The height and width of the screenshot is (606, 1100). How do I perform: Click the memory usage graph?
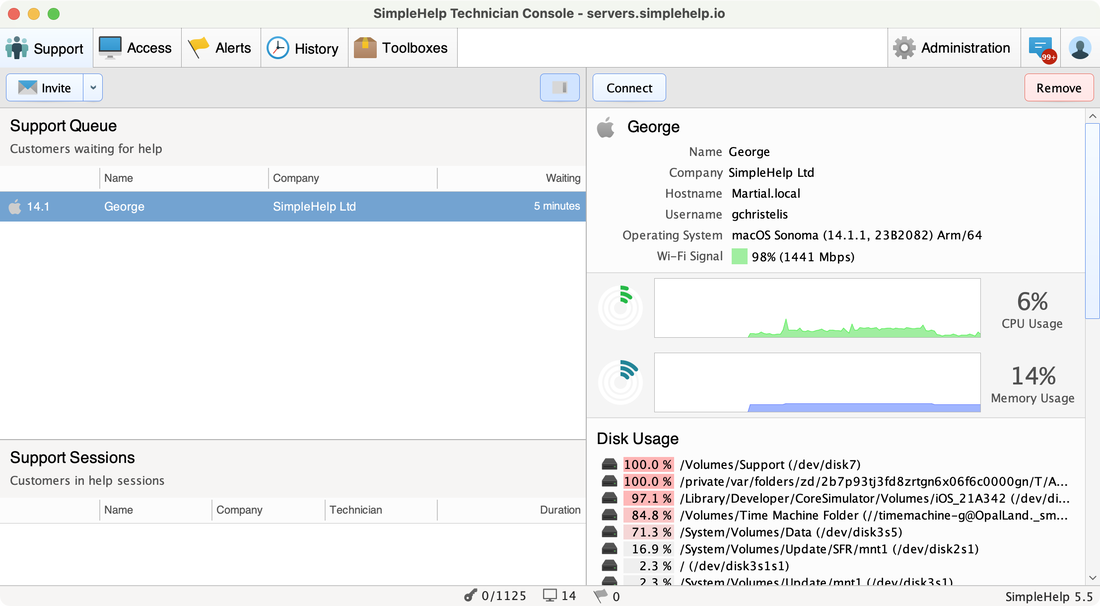[817, 382]
